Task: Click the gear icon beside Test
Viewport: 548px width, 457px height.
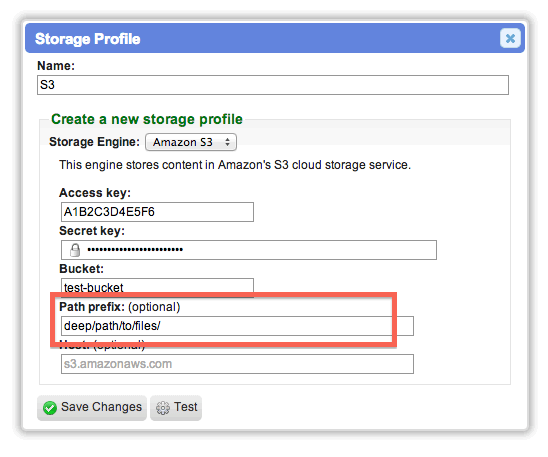Action: 163,408
